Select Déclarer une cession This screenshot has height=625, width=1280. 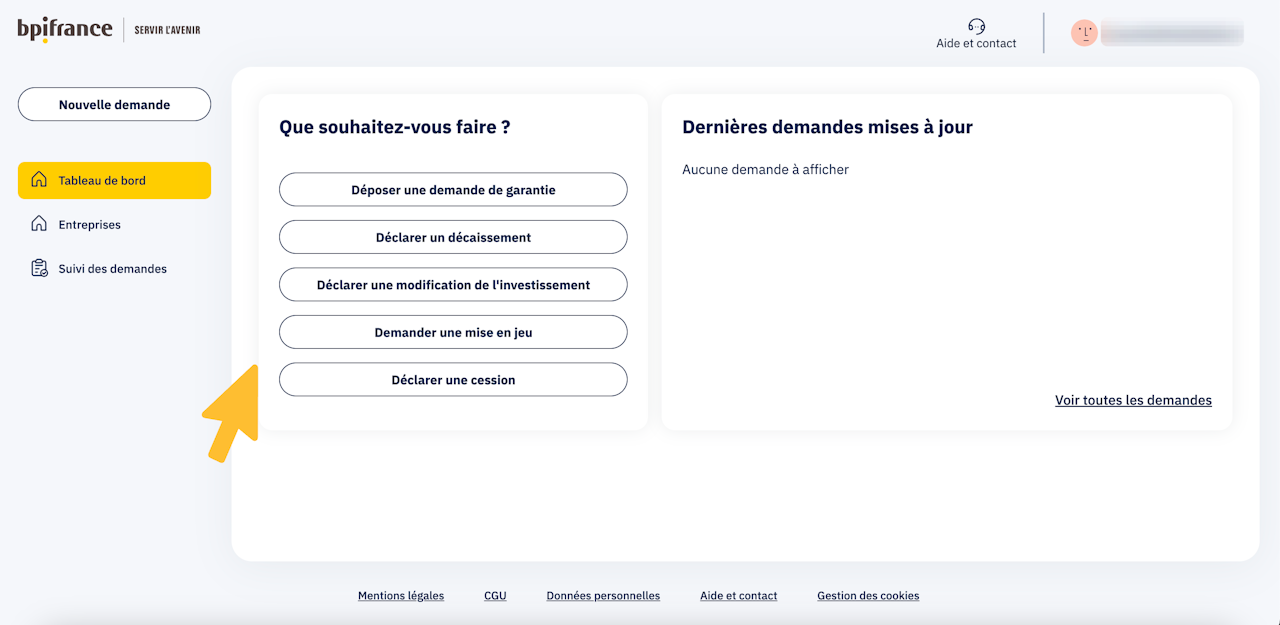453,379
